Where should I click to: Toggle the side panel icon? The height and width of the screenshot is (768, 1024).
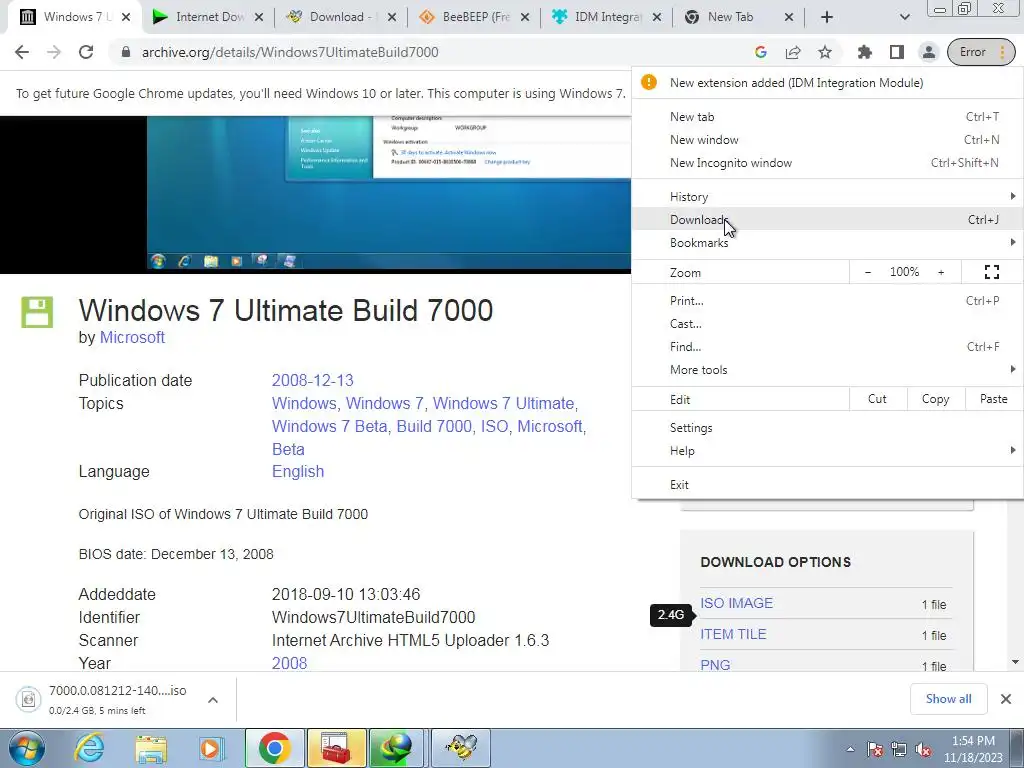tap(897, 52)
